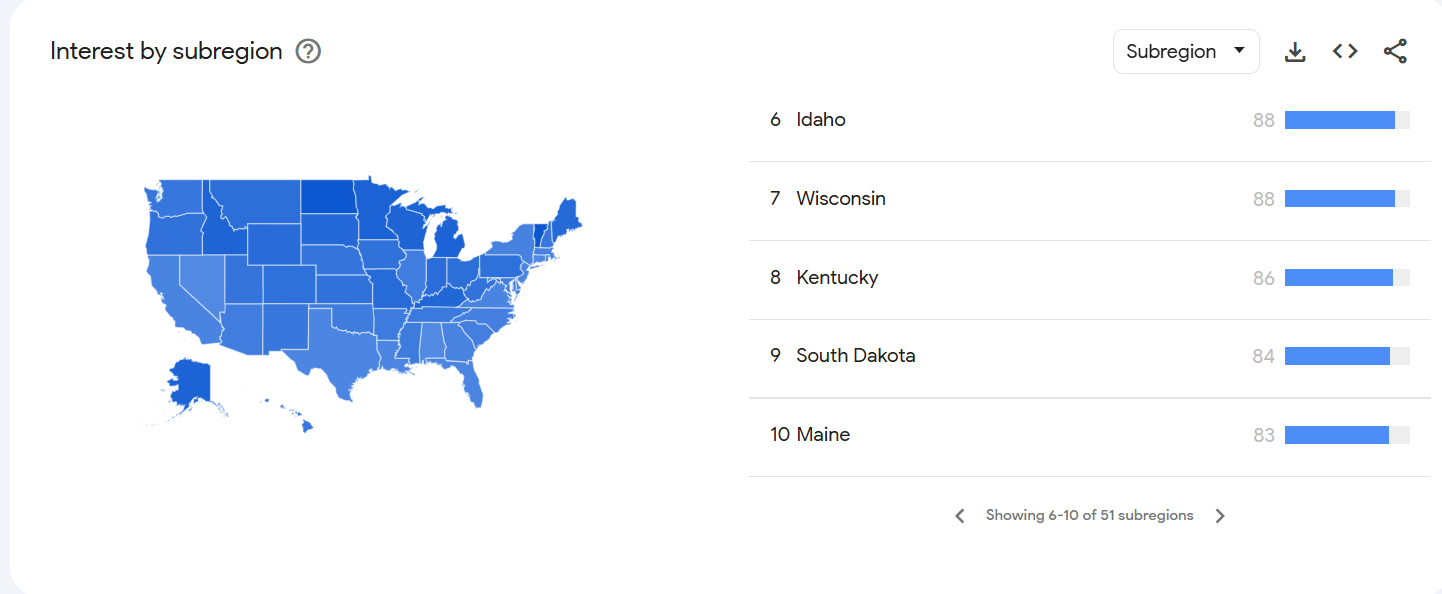Click South Dakota's interest value bar

1338,355
